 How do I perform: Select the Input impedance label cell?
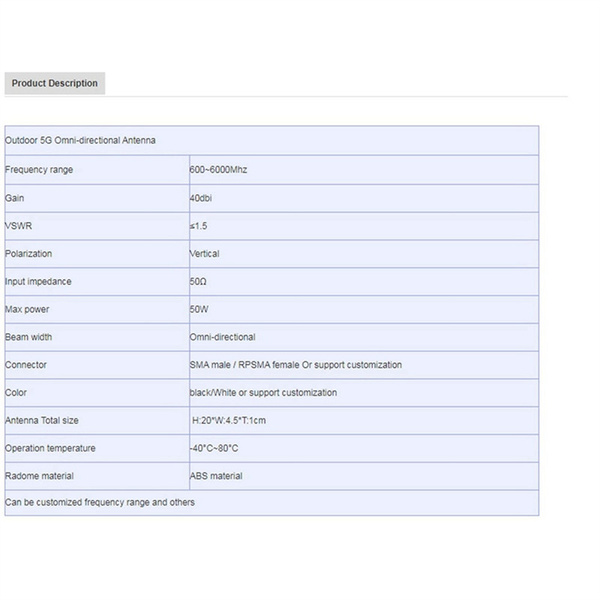[39, 282]
